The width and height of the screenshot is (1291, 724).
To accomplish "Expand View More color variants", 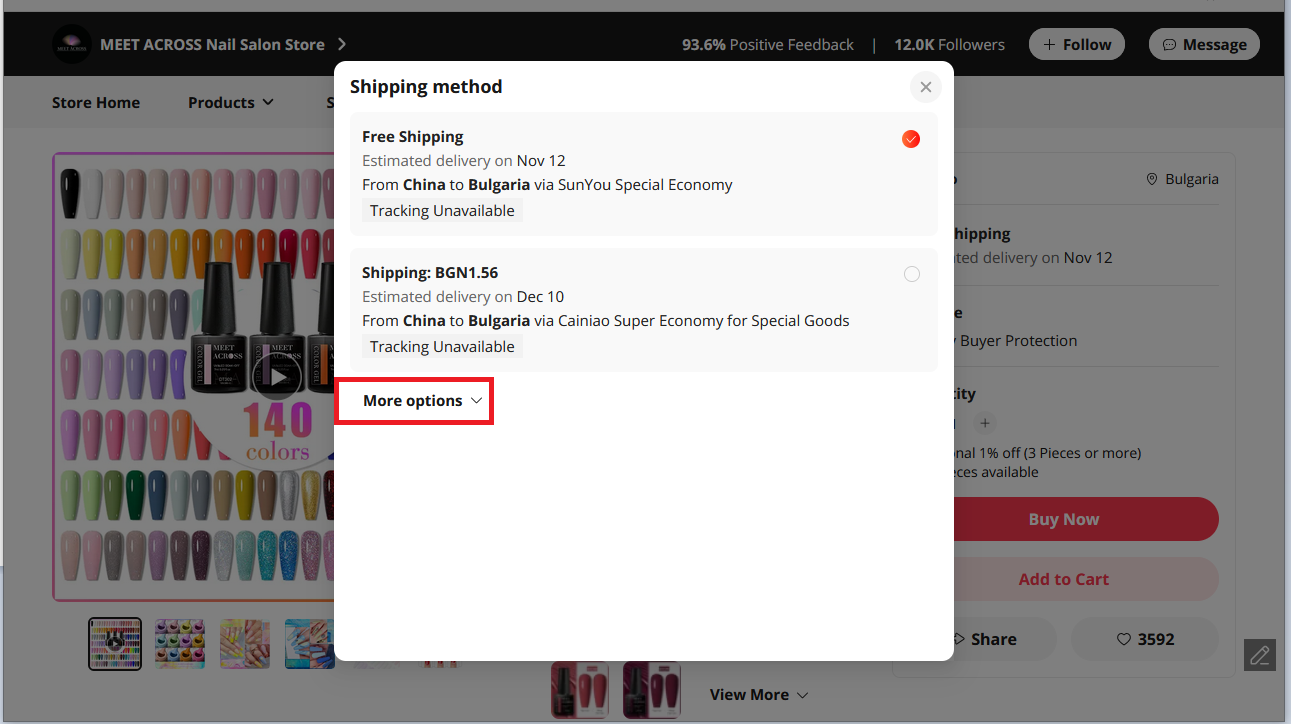I will [x=758, y=694].
